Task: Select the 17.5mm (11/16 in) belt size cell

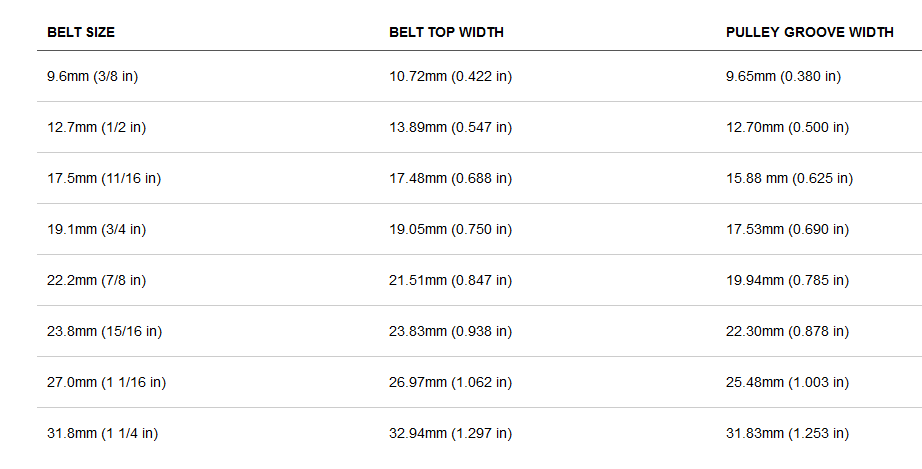Action: [104, 179]
